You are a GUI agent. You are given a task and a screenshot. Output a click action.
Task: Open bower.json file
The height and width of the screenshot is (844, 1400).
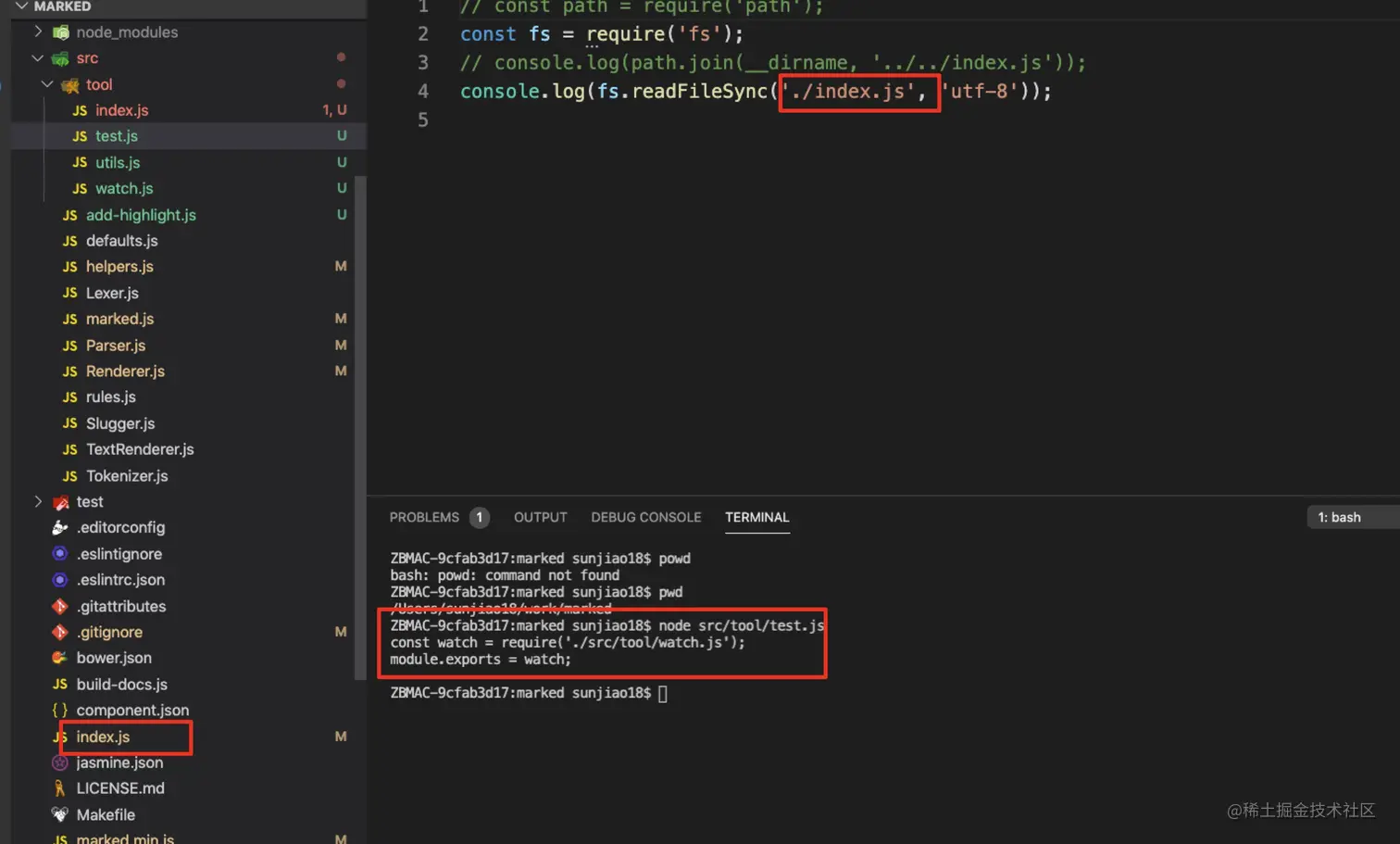pos(114,659)
